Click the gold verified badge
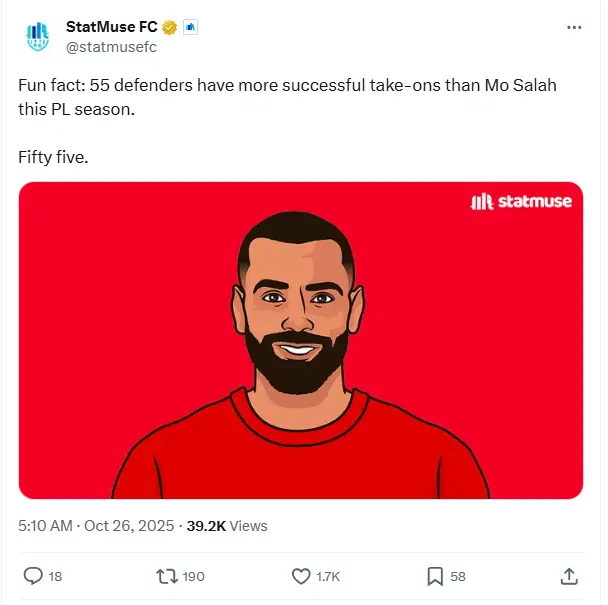Image resolution: width=608 pixels, height=605 pixels. click(169, 28)
